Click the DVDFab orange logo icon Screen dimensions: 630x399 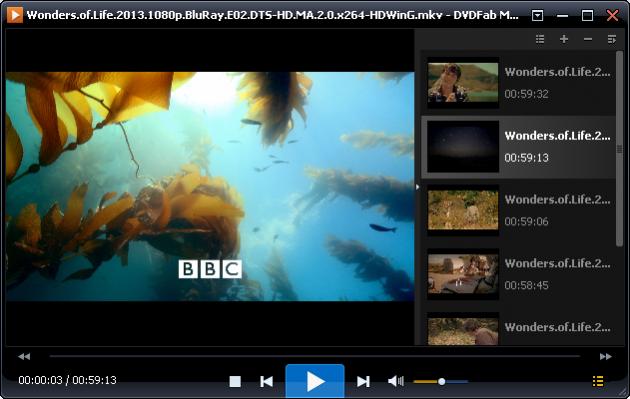click(x=15, y=15)
